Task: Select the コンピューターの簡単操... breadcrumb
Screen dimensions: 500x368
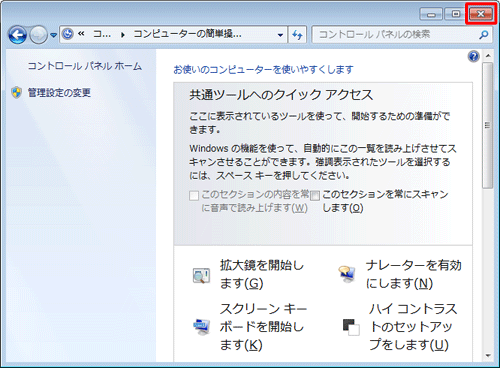Action: 188,34
